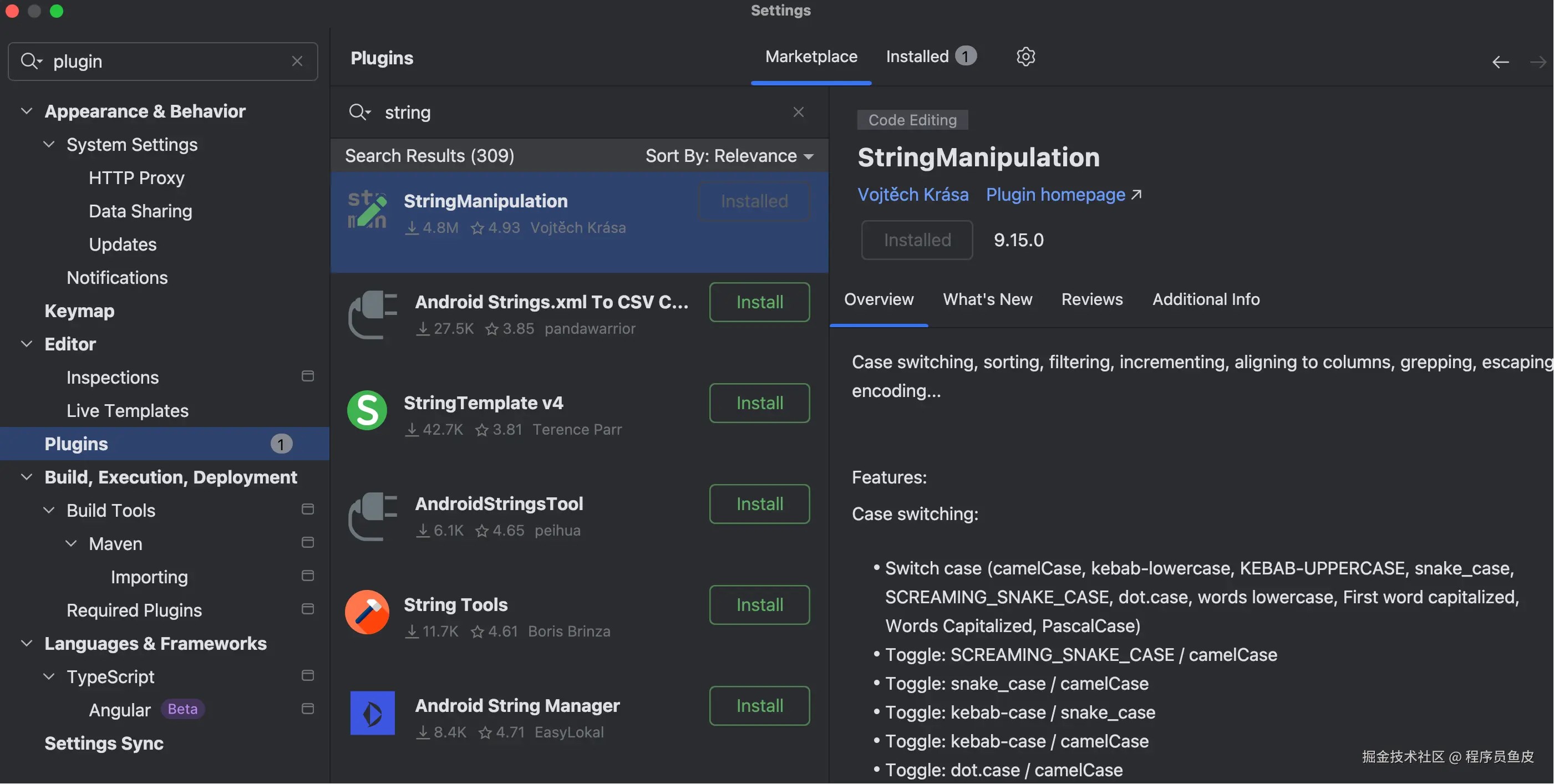Select Keymap in settings tree
This screenshot has height=784, width=1554.
click(x=80, y=310)
